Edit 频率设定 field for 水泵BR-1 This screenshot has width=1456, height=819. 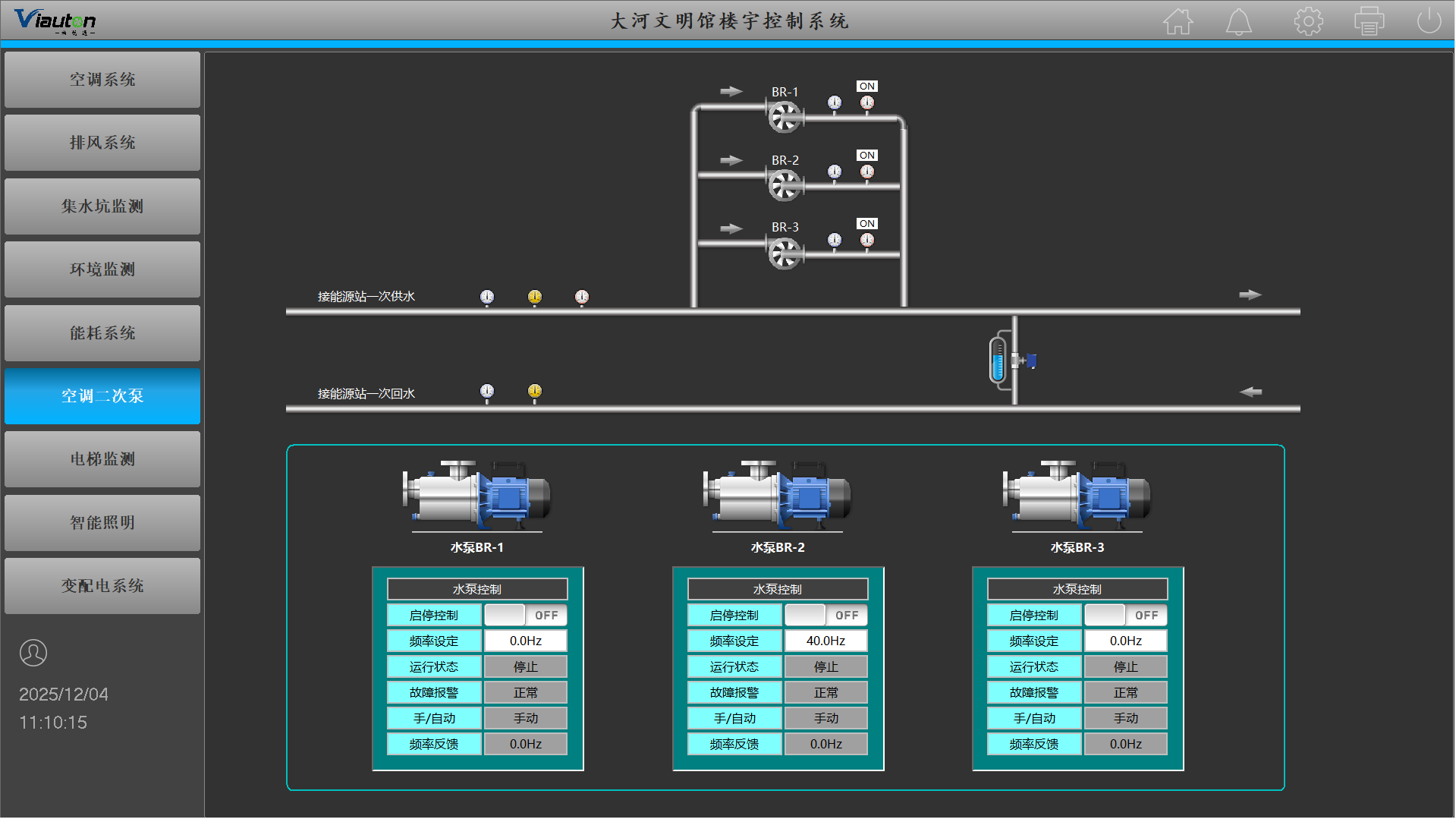tap(526, 641)
